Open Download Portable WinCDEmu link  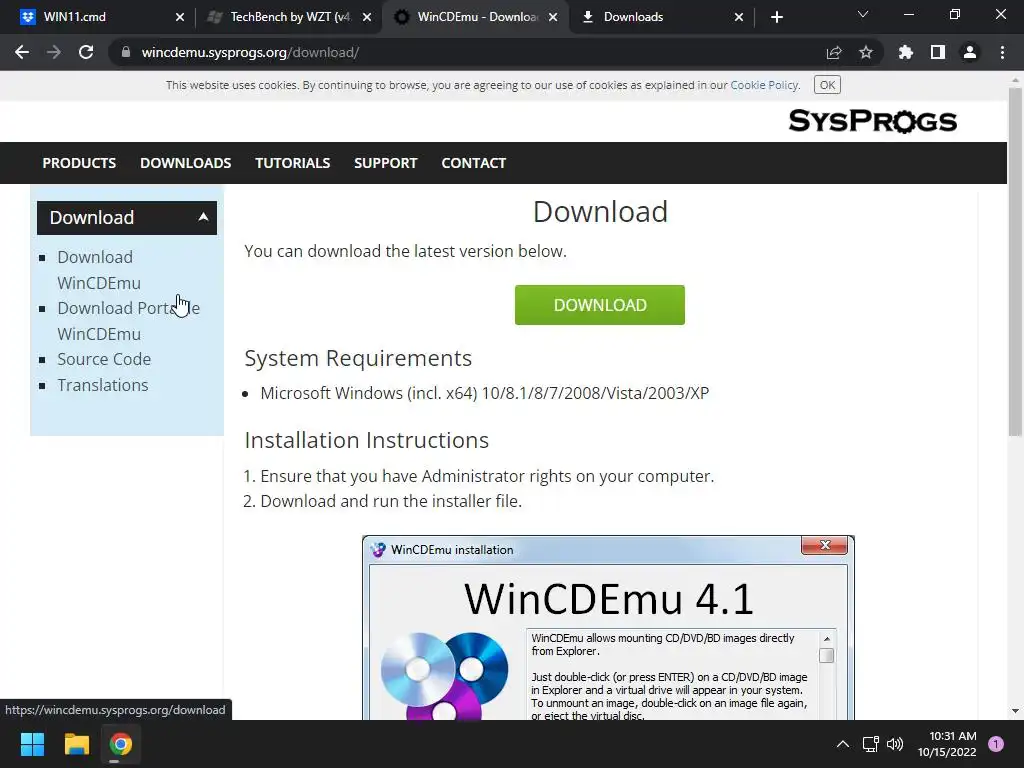pos(128,321)
